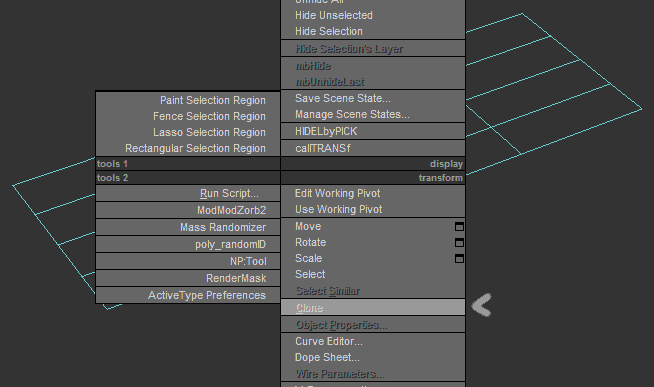
Task: Click the highlighted Clone entry
Action: coord(373,308)
